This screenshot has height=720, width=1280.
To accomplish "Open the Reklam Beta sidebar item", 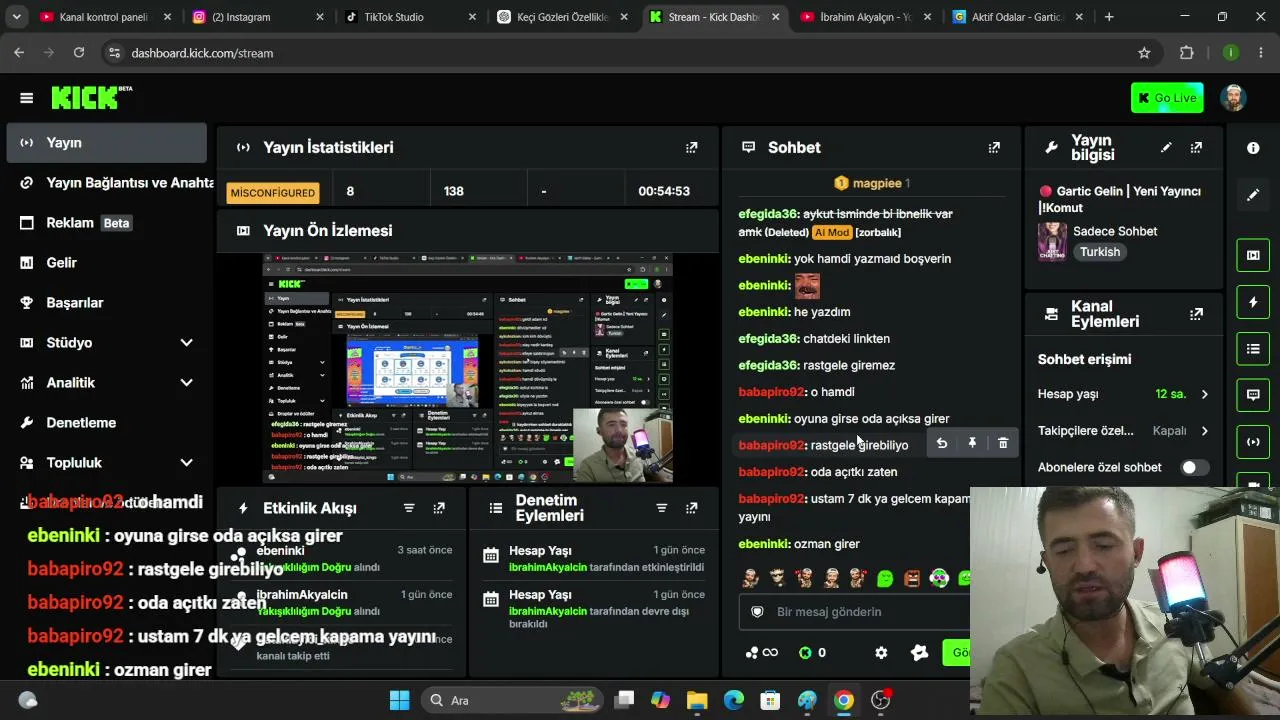I will [106, 223].
